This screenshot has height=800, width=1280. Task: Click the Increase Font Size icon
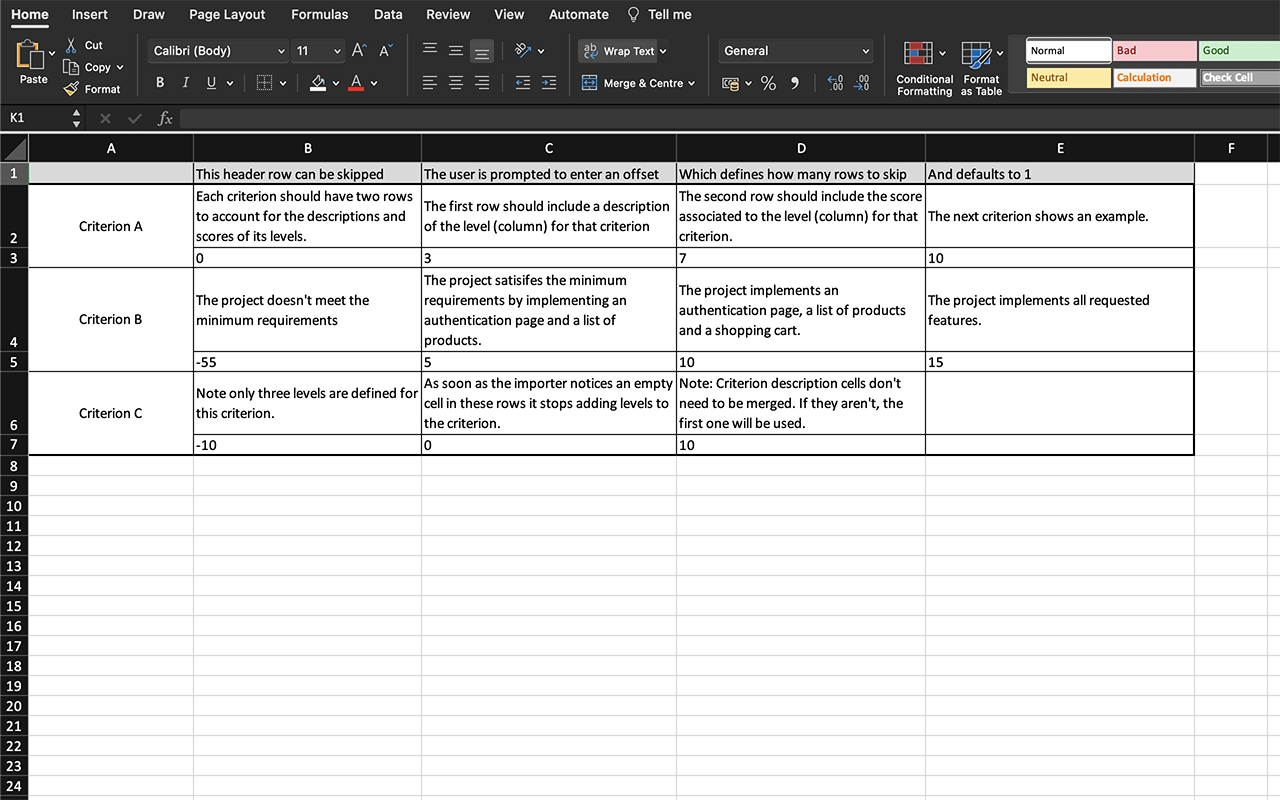(x=358, y=48)
